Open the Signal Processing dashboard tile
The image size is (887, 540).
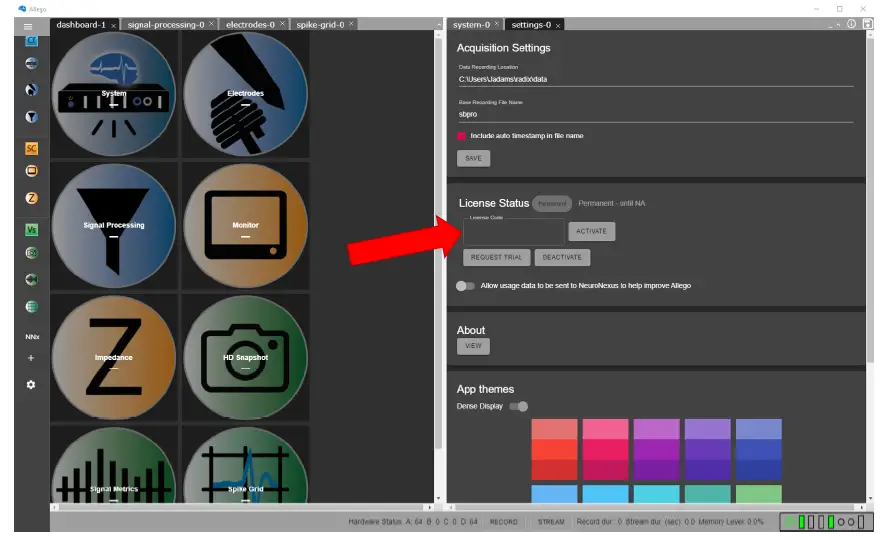[114, 226]
